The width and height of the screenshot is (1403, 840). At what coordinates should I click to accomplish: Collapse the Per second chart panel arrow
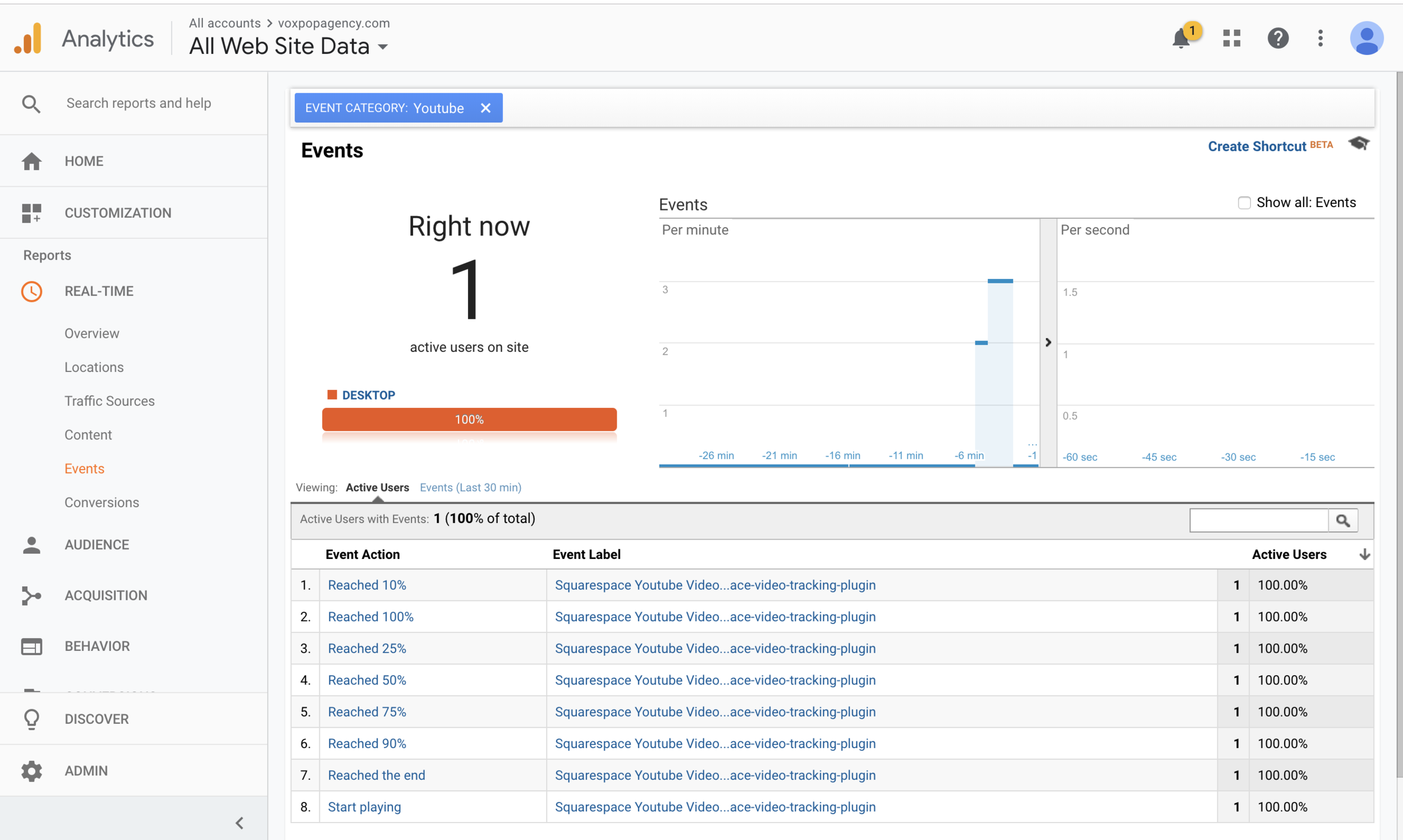pos(1048,342)
